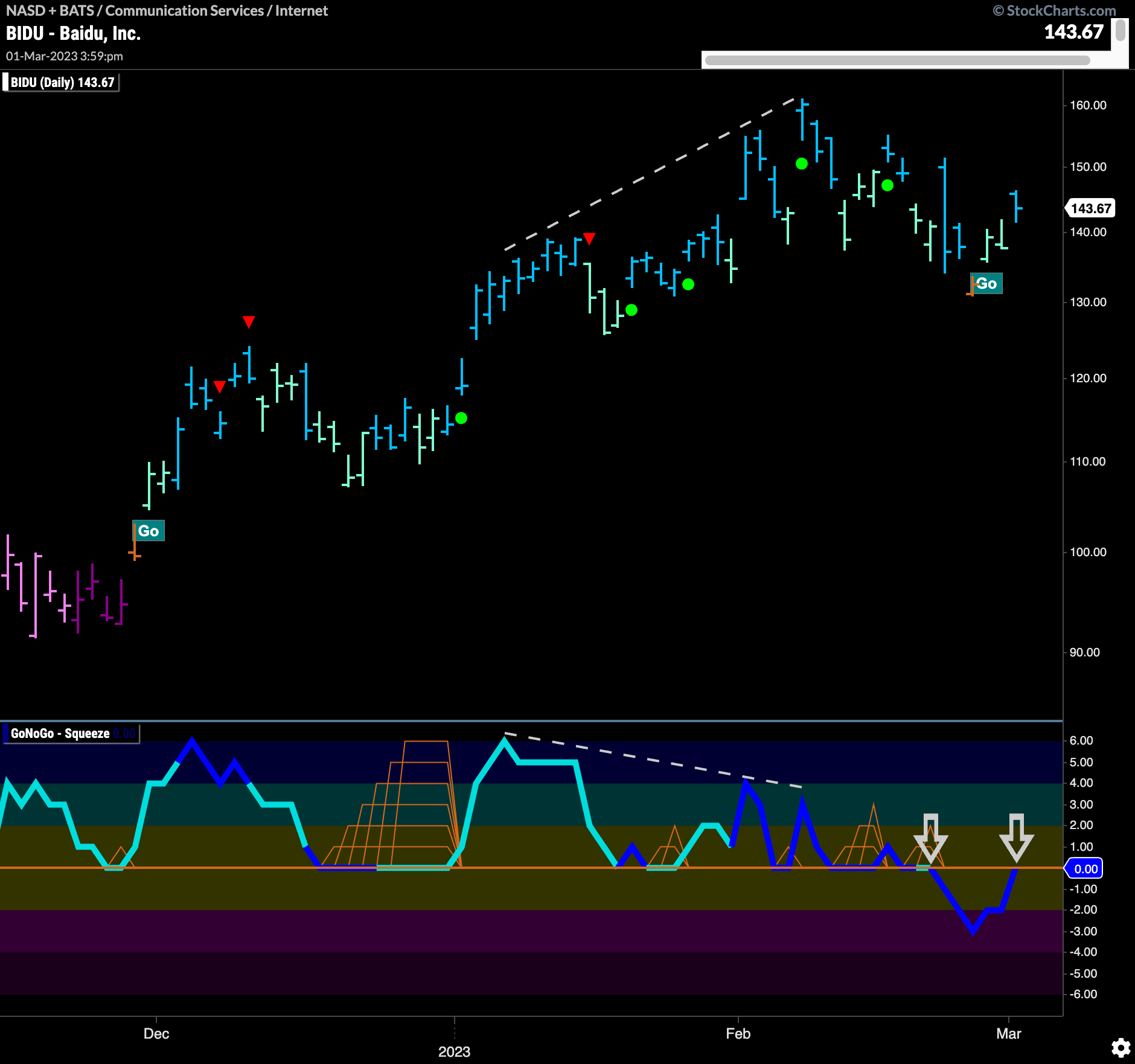Click the Dec label on the time axis
Screen dimensions: 1135x1064
(x=156, y=1033)
